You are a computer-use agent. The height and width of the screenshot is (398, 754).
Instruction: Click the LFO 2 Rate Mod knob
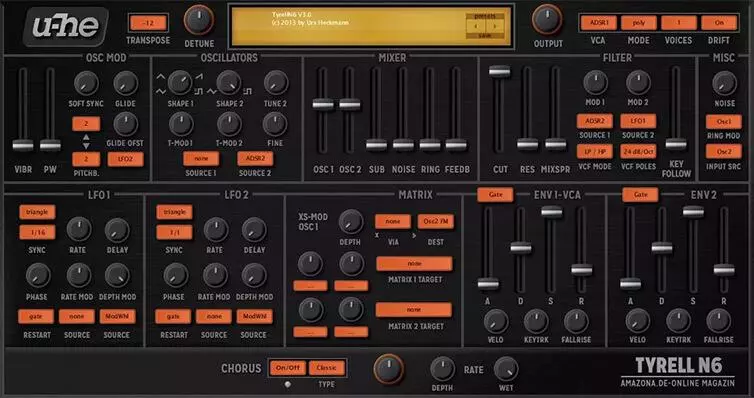coord(215,275)
